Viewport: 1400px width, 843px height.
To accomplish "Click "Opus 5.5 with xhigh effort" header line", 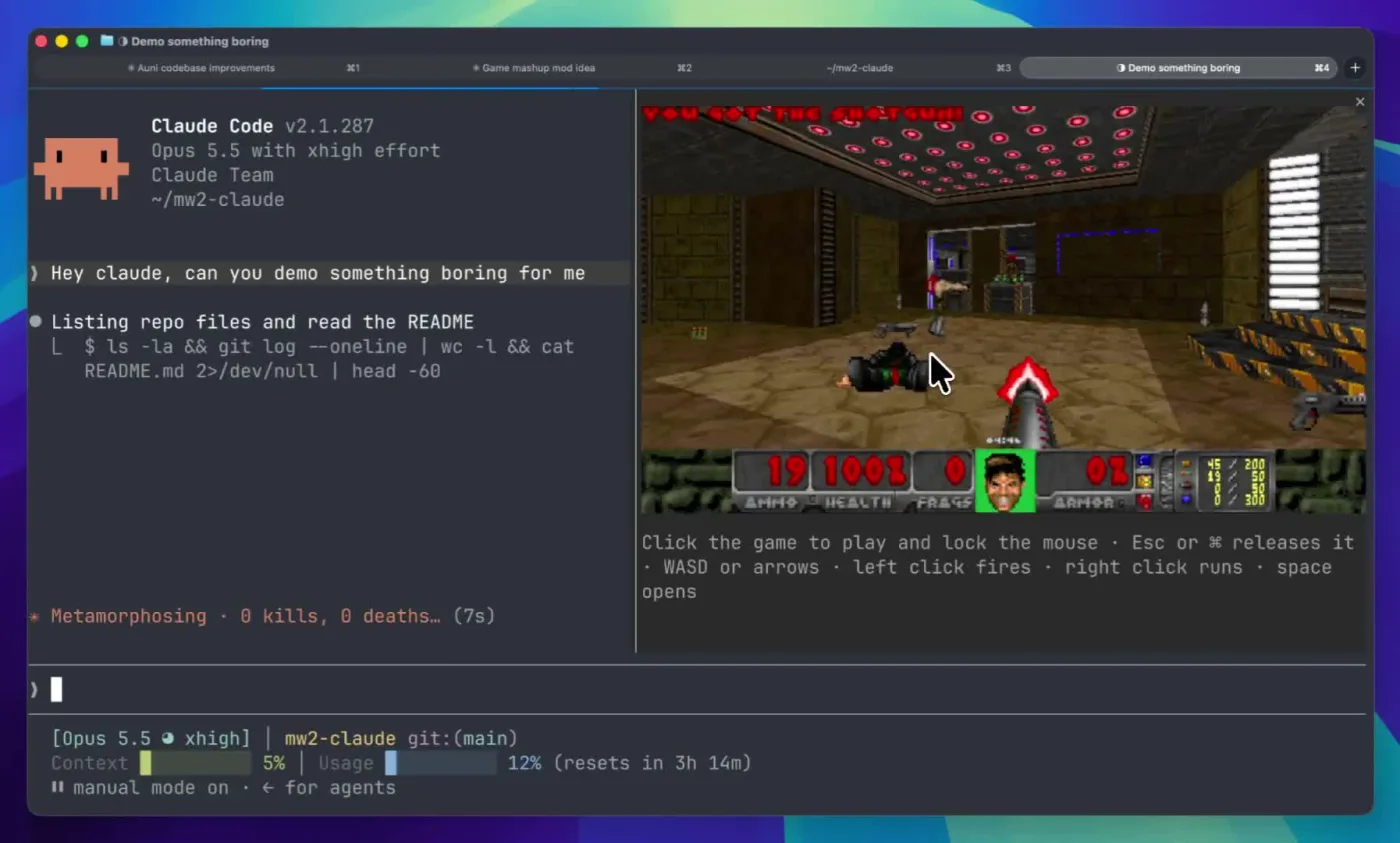I will click(x=296, y=151).
